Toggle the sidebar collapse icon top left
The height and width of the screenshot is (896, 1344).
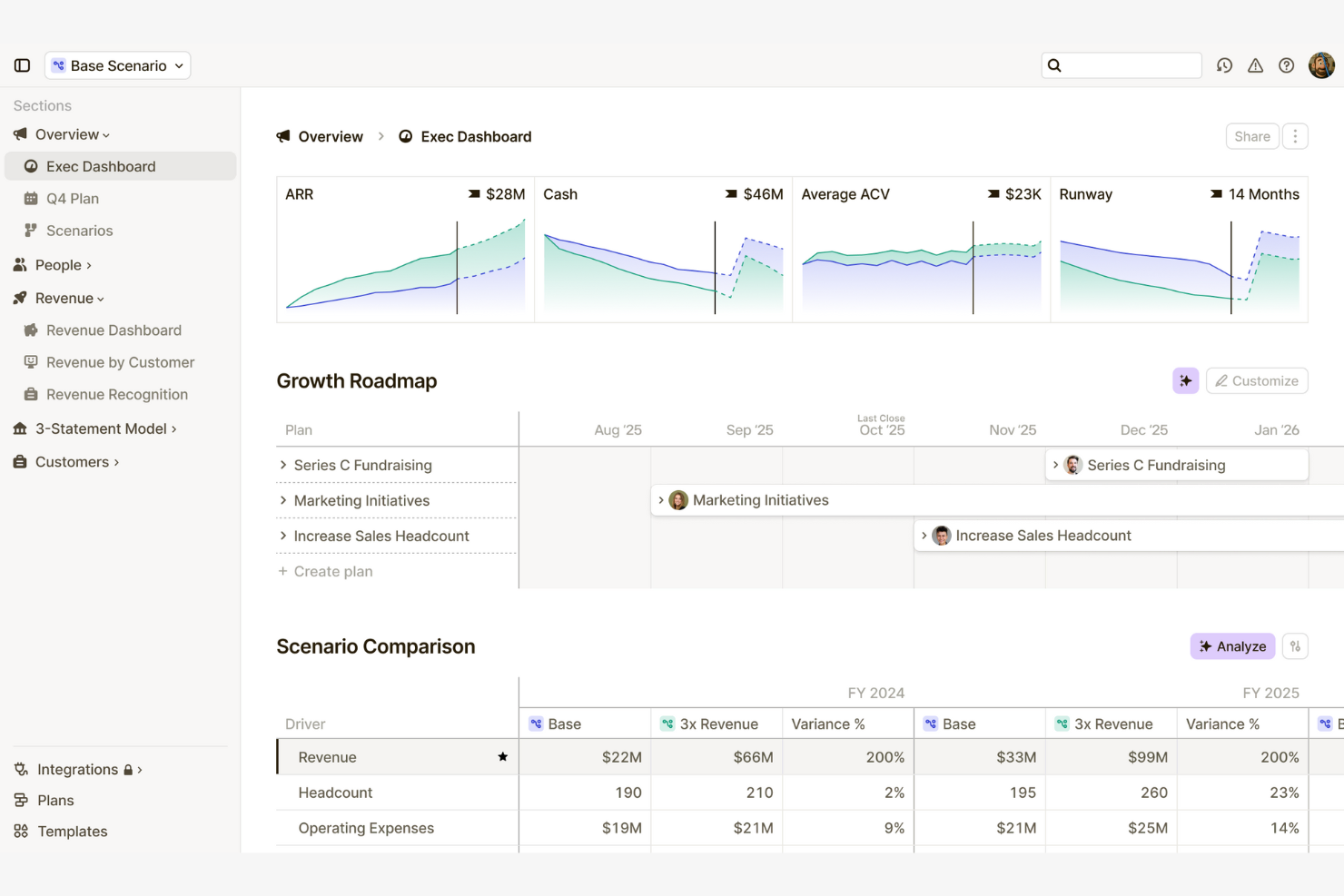pos(22,64)
